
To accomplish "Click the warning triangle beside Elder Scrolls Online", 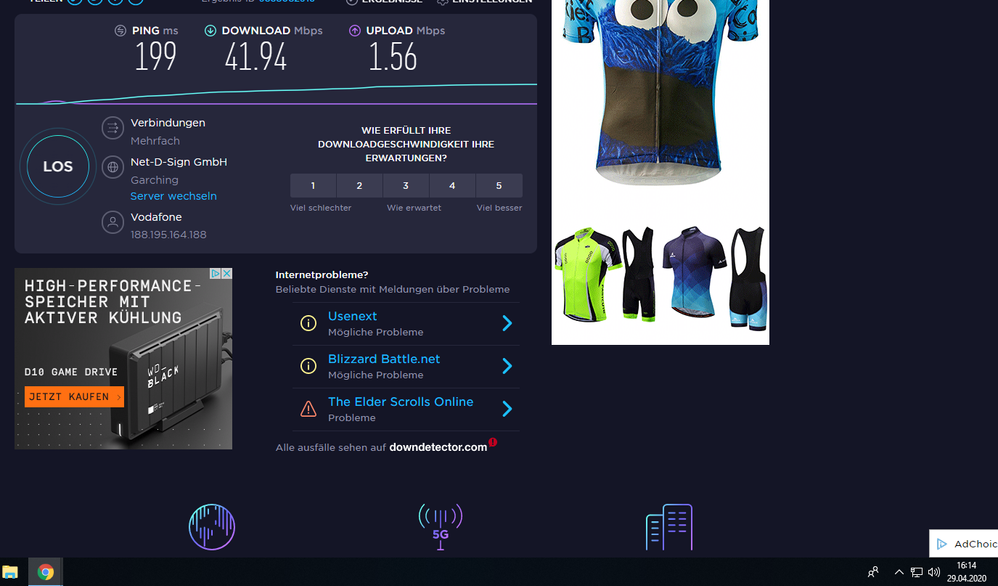I will coord(308,408).
